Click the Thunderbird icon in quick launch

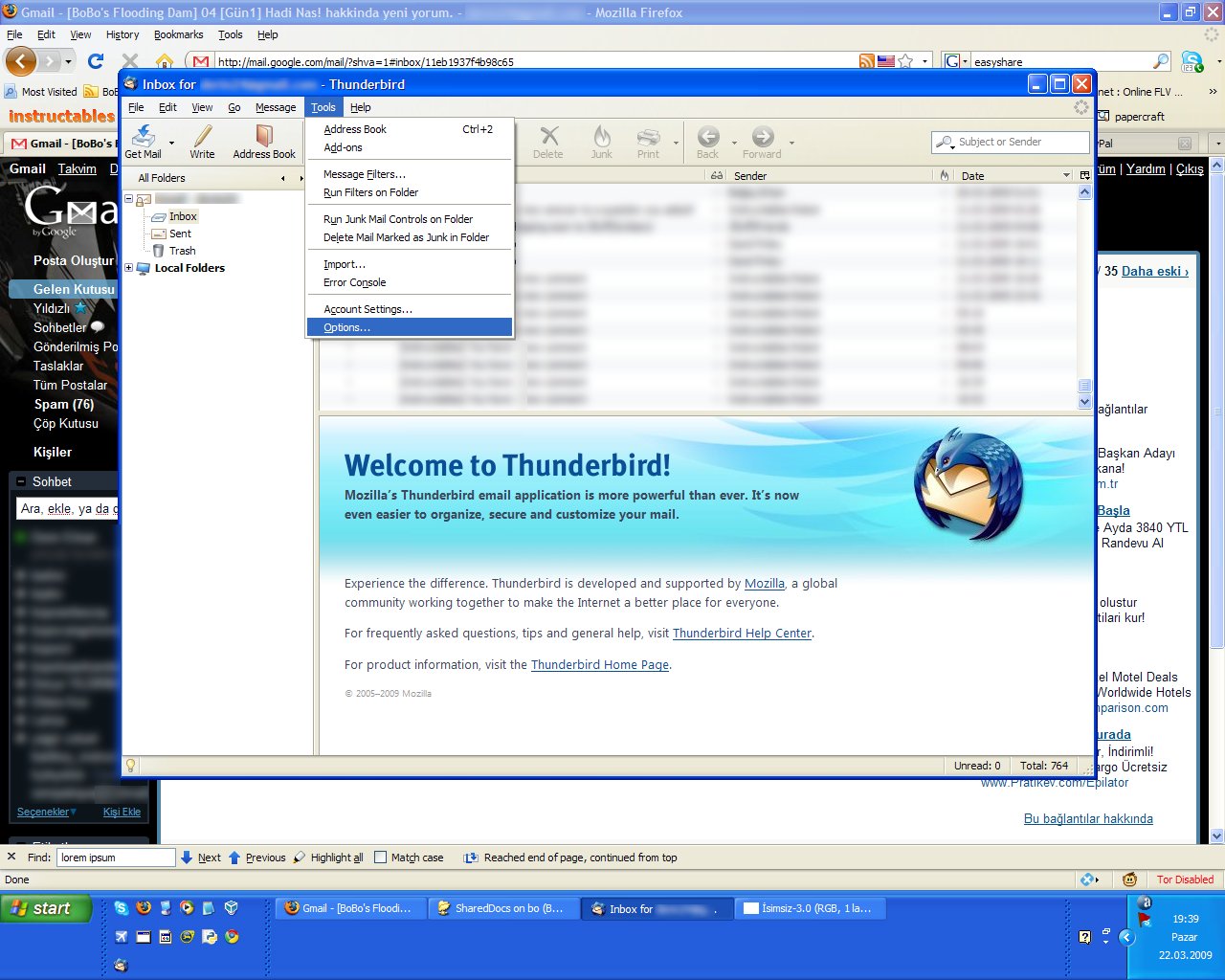tap(121, 966)
